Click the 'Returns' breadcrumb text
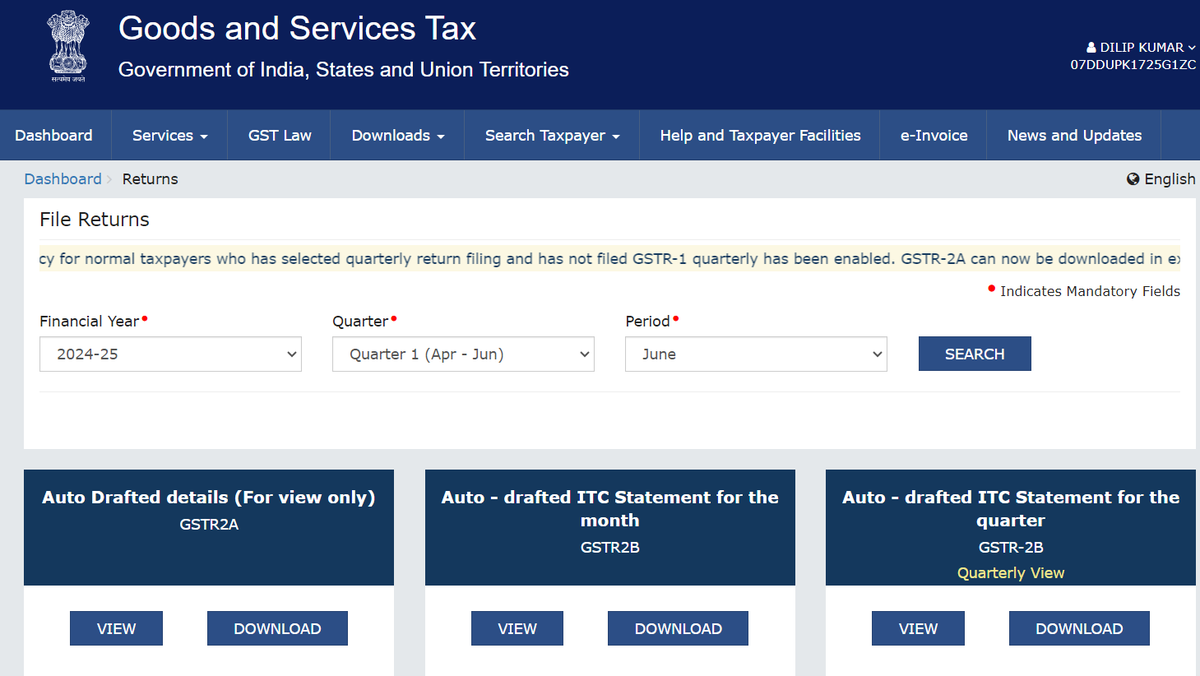The height and width of the screenshot is (676, 1200). coord(150,179)
